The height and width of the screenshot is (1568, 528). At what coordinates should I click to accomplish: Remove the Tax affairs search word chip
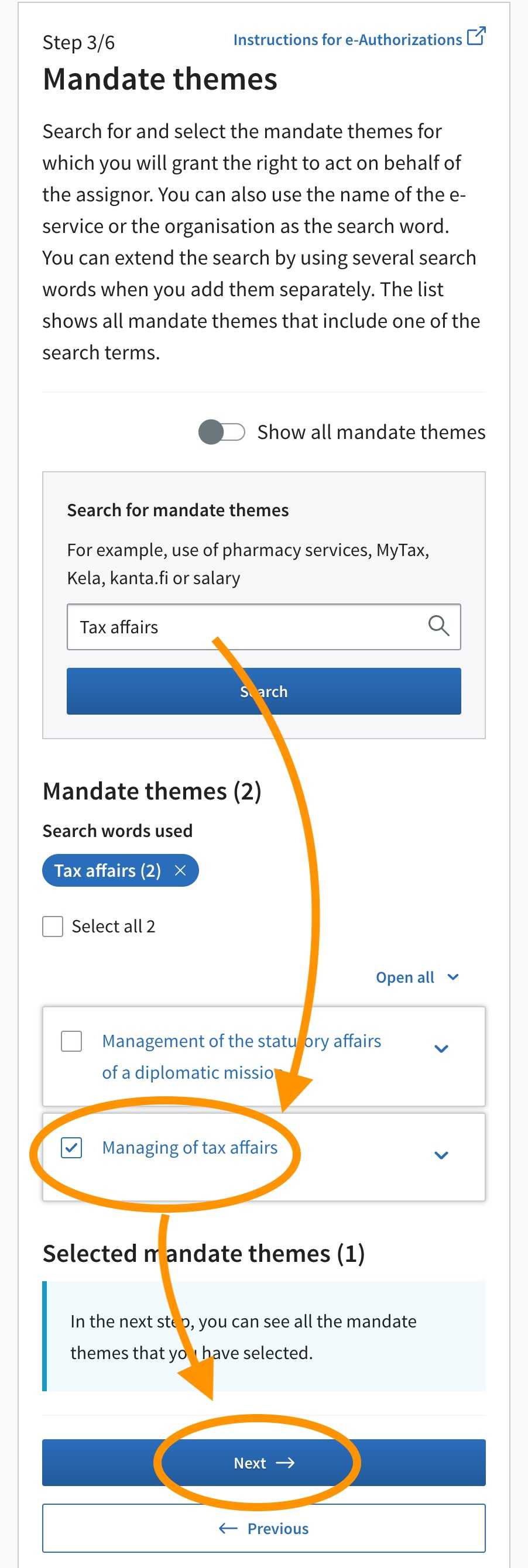[x=180, y=870]
